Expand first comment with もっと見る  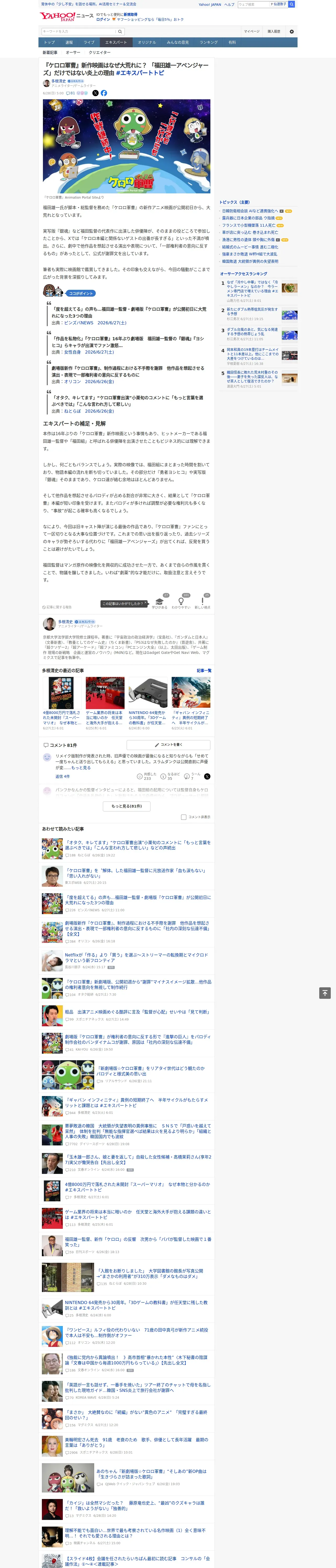[81, 768]
